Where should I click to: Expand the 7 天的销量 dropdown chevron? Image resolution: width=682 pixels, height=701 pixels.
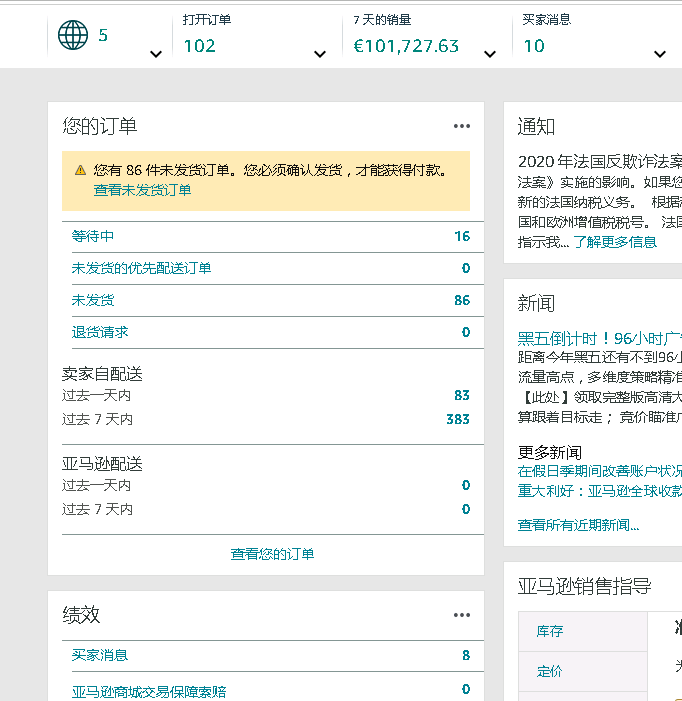click(x=489, y=54)
